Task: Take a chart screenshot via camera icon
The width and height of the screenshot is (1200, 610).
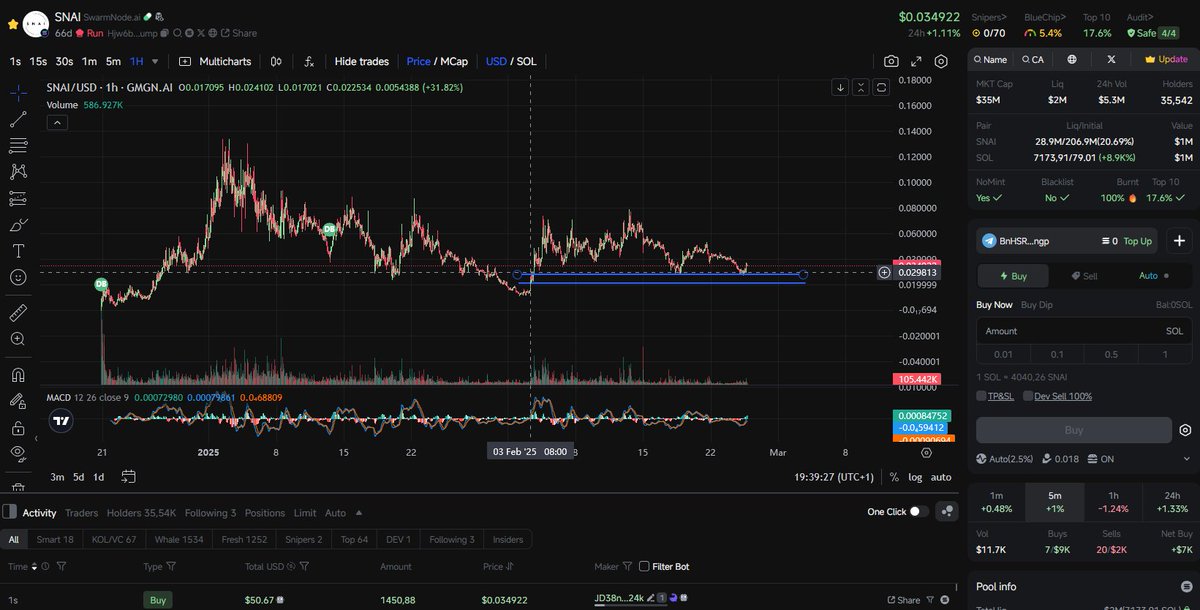Action: pyautogui.click(x=890, y=61)
